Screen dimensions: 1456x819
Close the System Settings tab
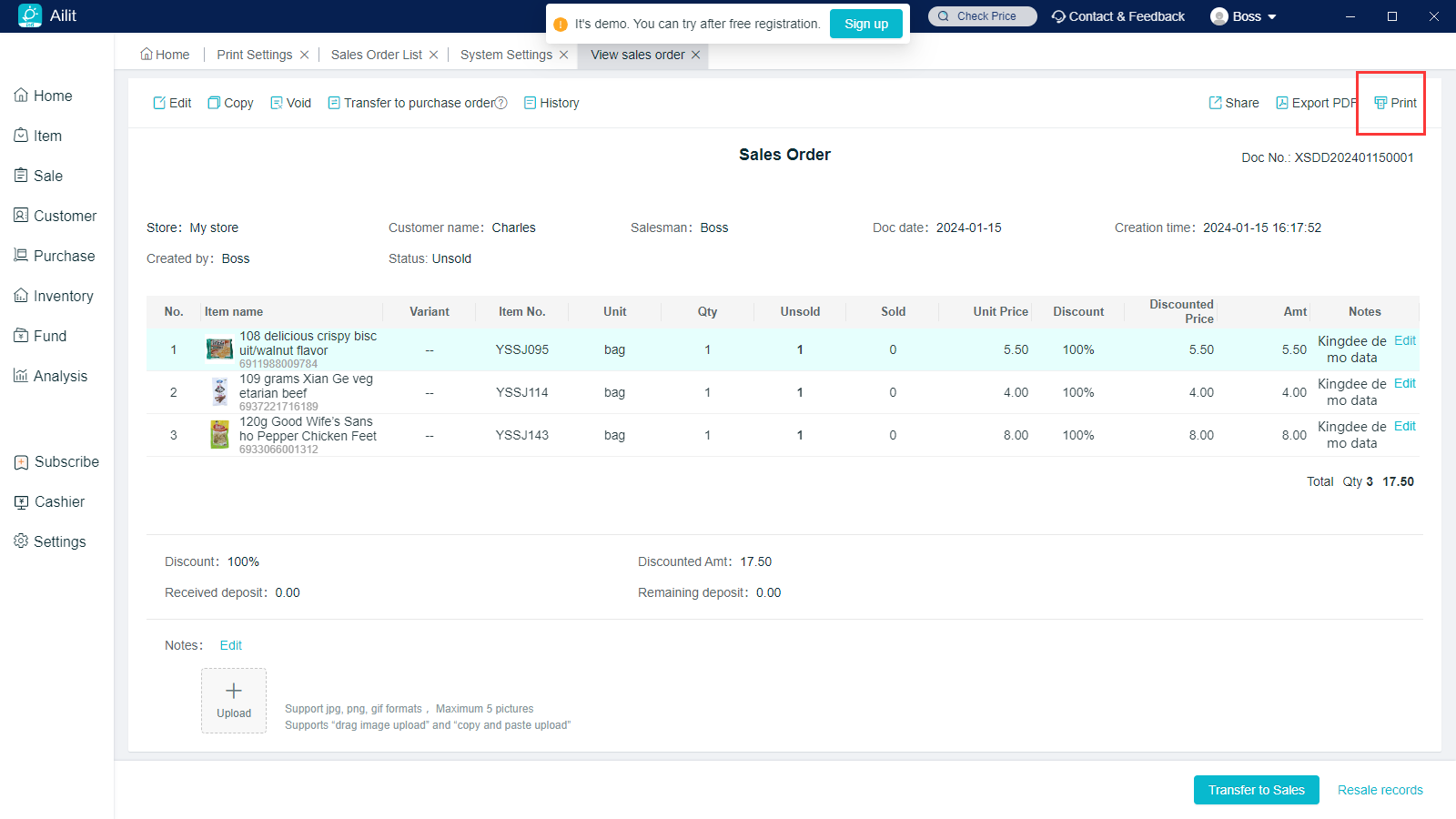coord(564,55)
